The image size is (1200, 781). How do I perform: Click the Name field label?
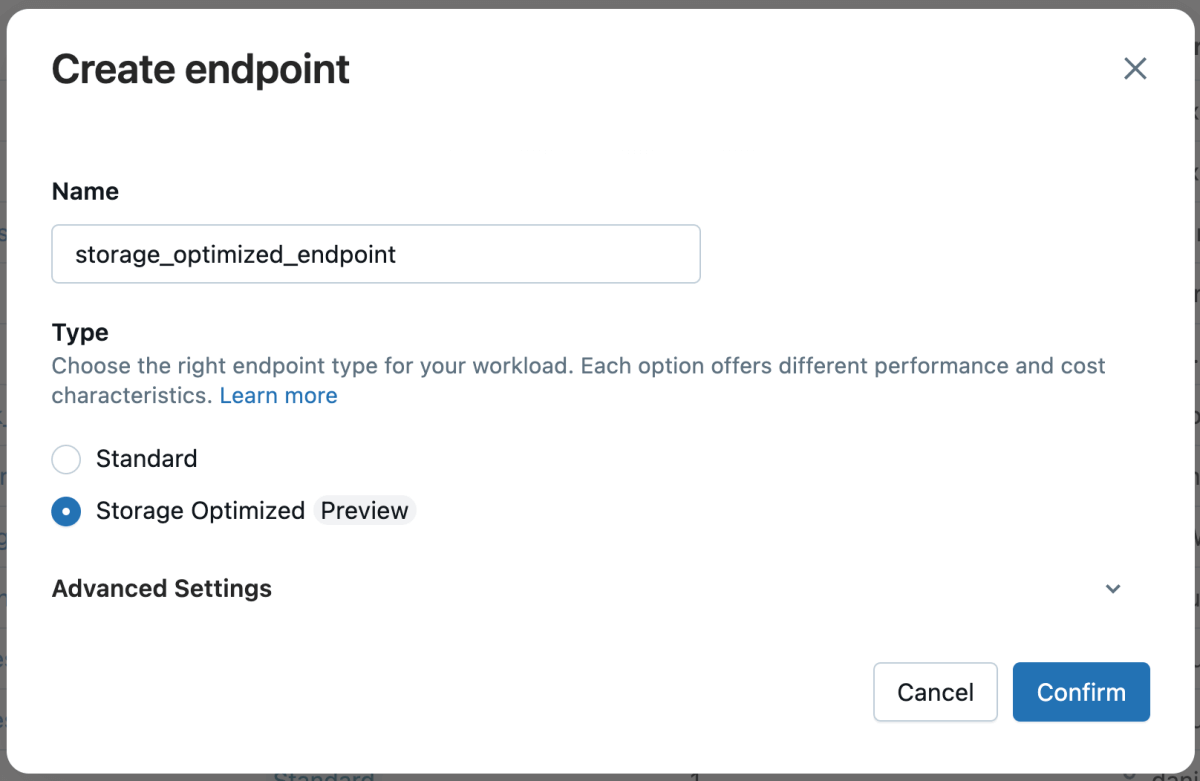(85, 192)
